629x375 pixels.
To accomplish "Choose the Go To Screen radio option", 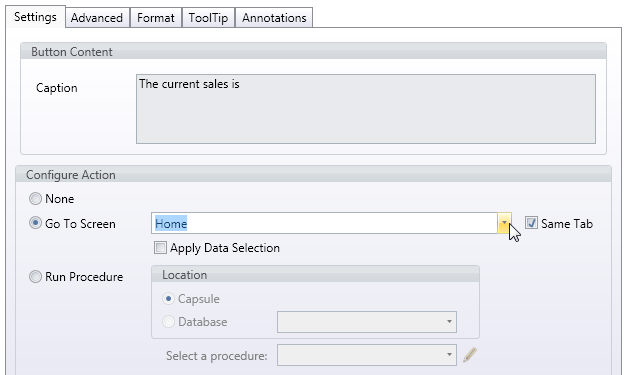I will [35, 223].
